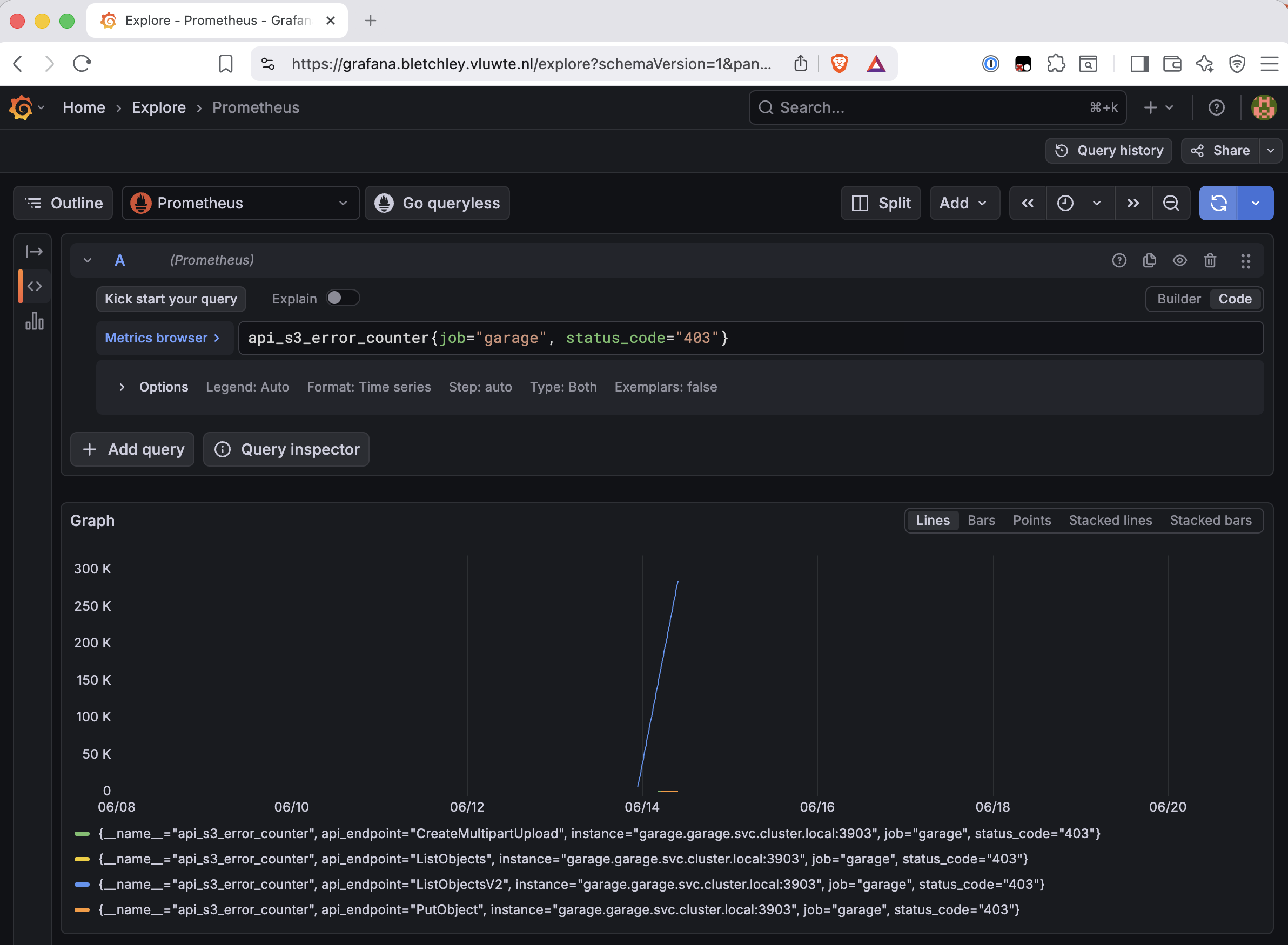This screenshot has height=945, width=1288.
Task: Click Kick start your query
Action: [x=171, y=299]
